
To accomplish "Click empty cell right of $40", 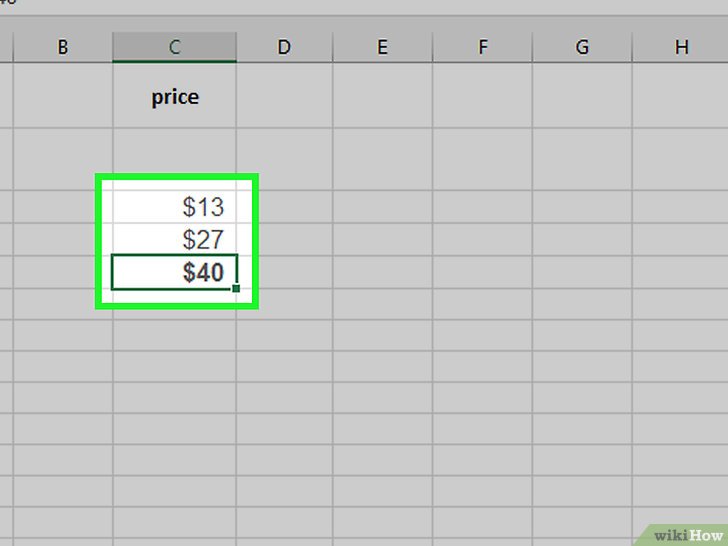I will 285,272.
